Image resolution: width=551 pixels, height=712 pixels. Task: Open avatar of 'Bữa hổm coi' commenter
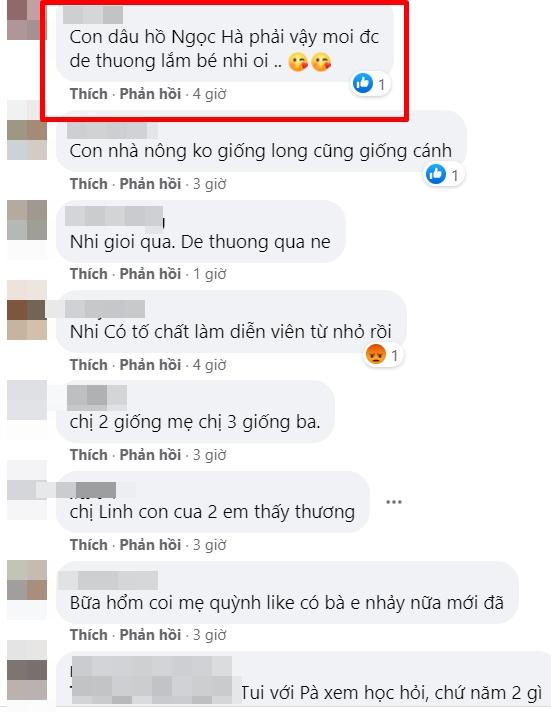click(27, 580)
